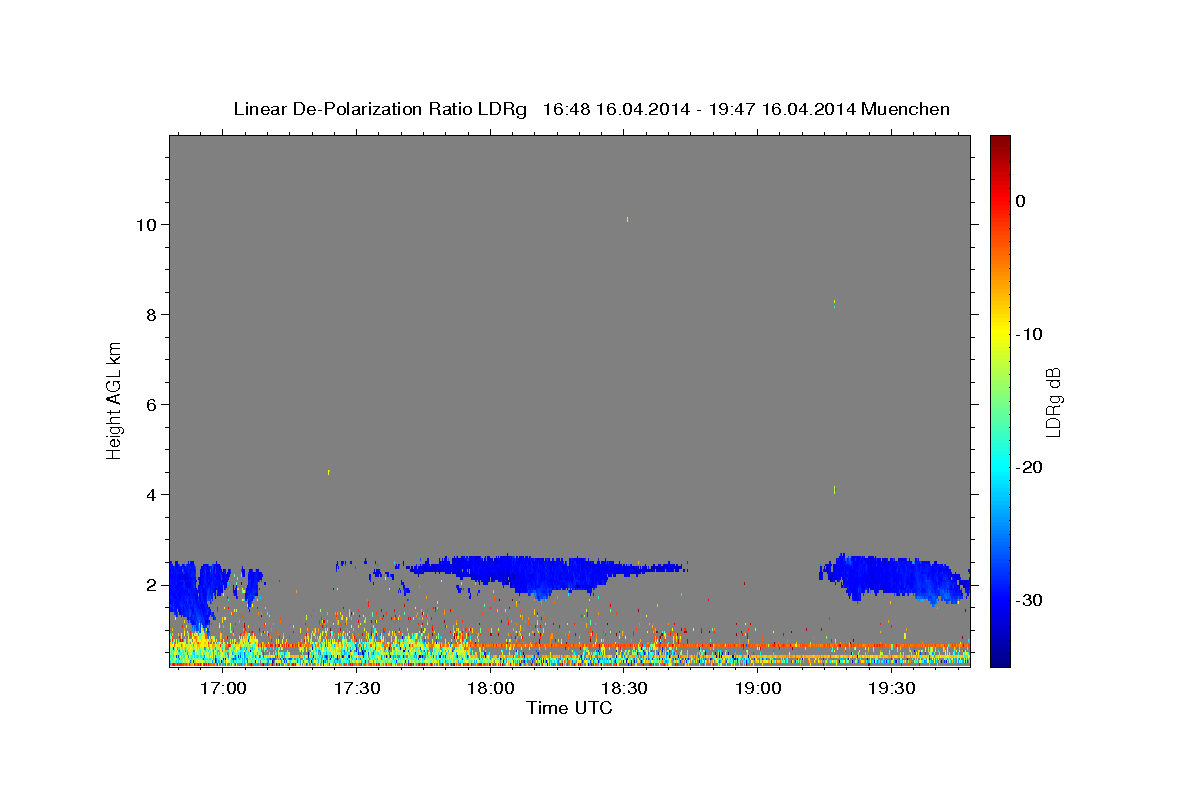
Task: Click the height tick label '4'
Action: tap(151, 494)
